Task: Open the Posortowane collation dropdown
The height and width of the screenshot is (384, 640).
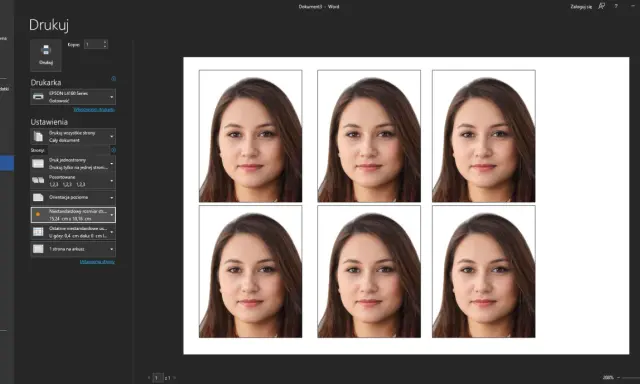Action: click(x=73, y=181)
